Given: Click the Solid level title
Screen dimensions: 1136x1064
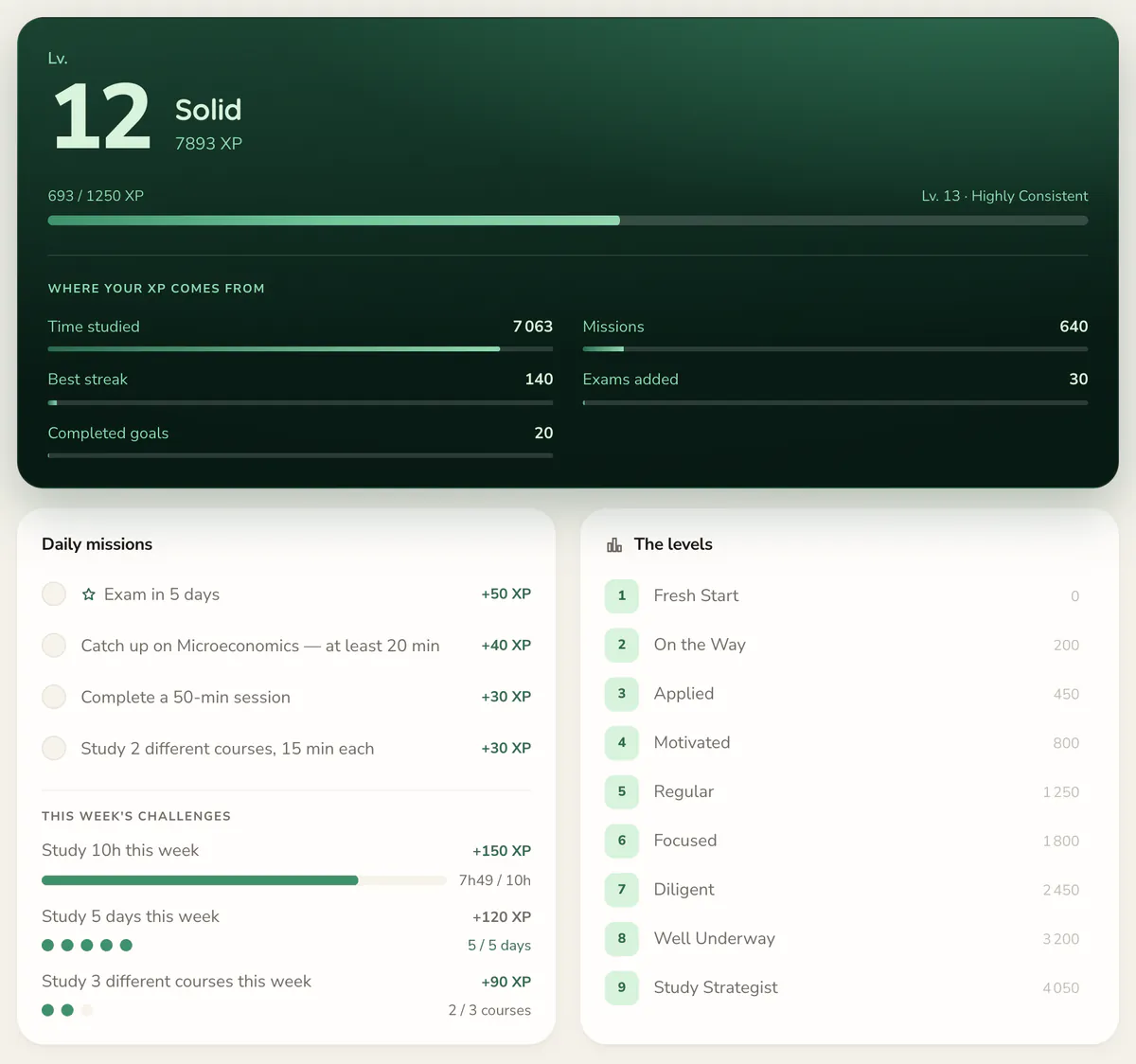Looking at the screenshot, I should [208, 110].
